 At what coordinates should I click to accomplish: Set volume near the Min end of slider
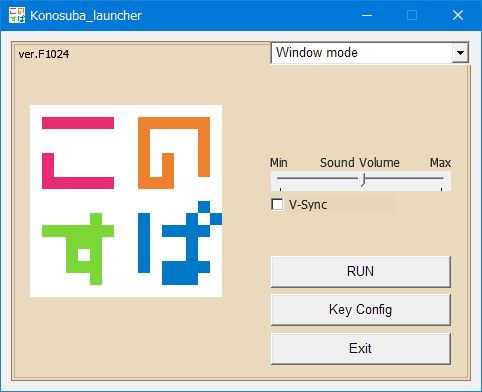tap(282, 179)
